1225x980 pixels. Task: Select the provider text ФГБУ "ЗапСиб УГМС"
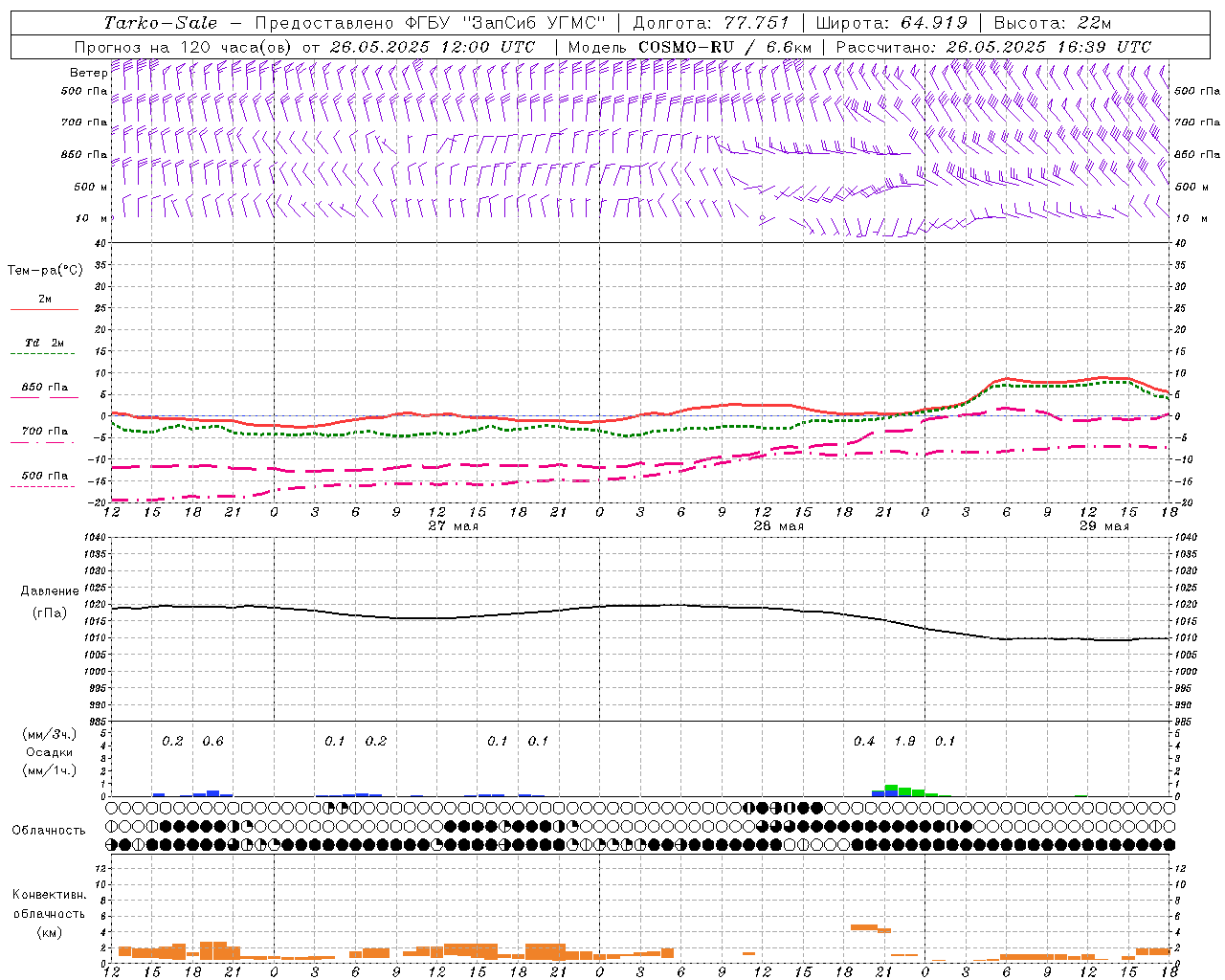pos(507,23)
